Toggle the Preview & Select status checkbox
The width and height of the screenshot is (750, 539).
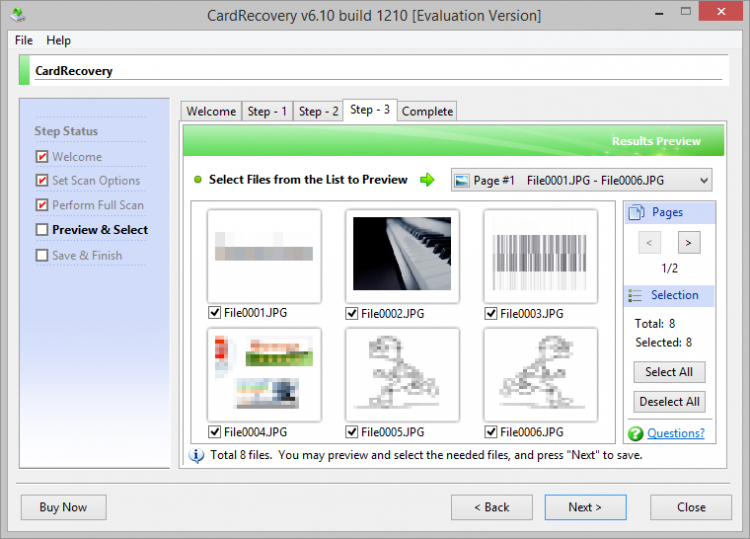42,230
